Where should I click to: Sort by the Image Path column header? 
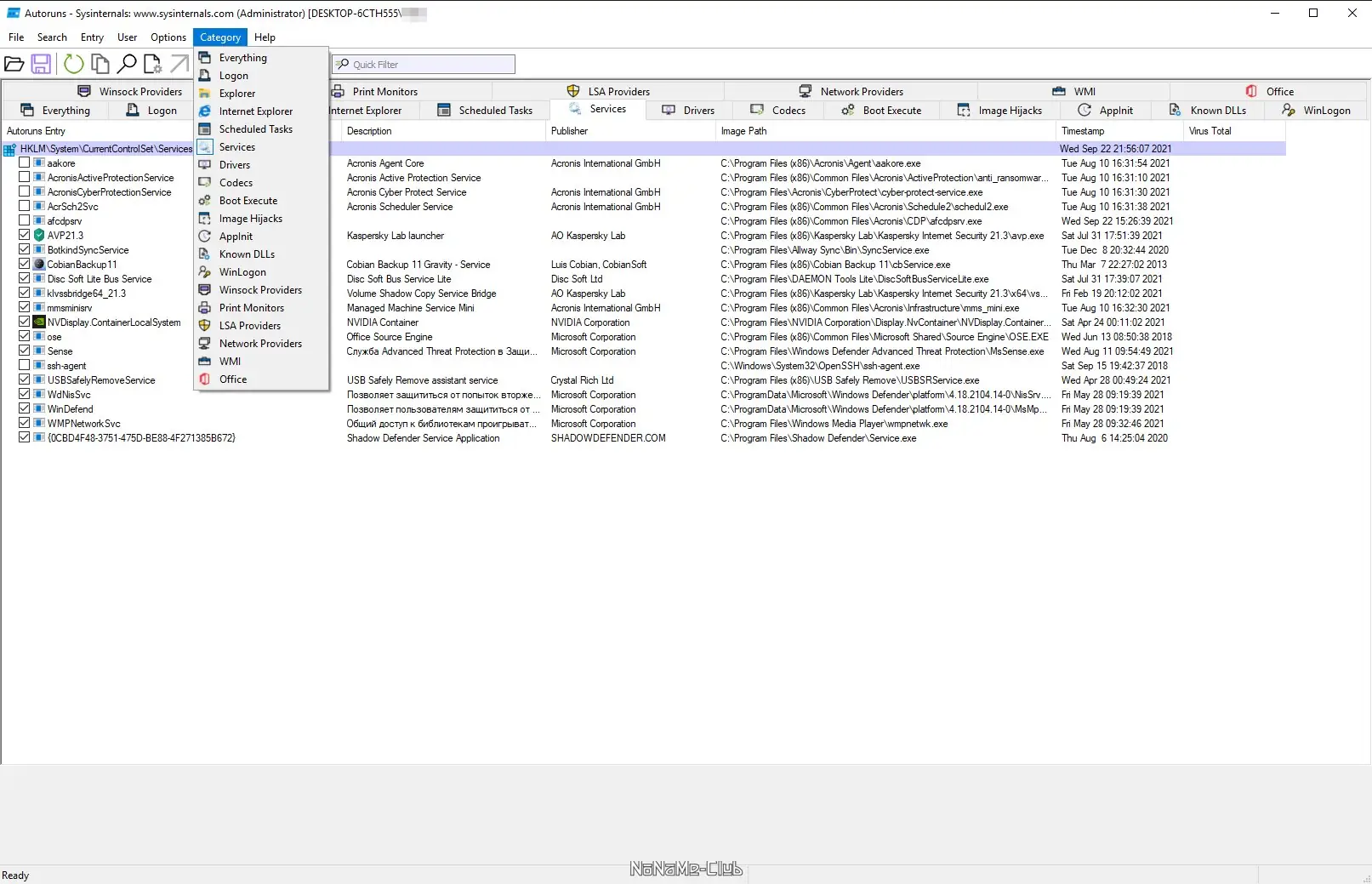click(885, 131)
